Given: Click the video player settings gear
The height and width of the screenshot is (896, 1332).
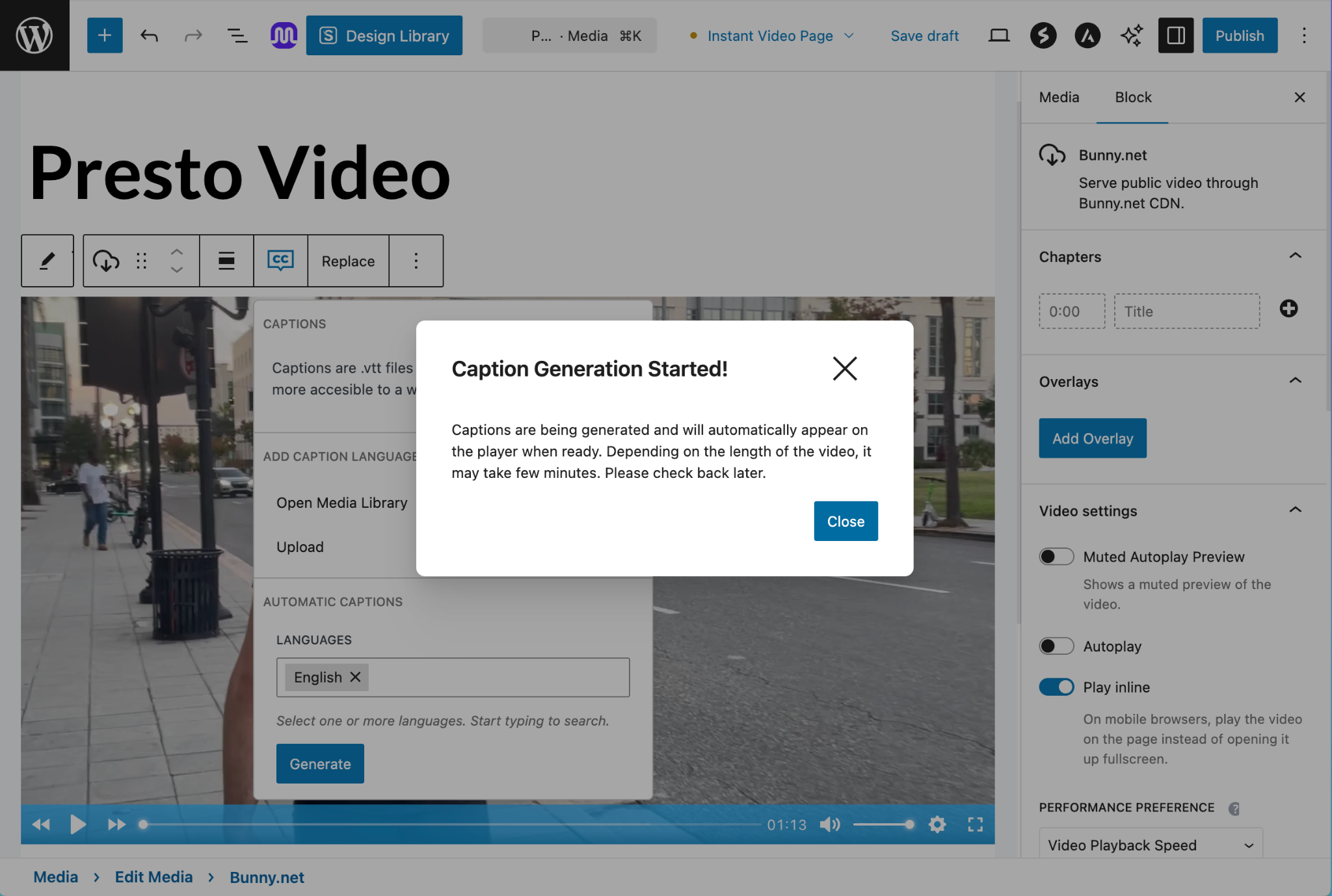Looking at the screenshot, I should coord(937,824).
